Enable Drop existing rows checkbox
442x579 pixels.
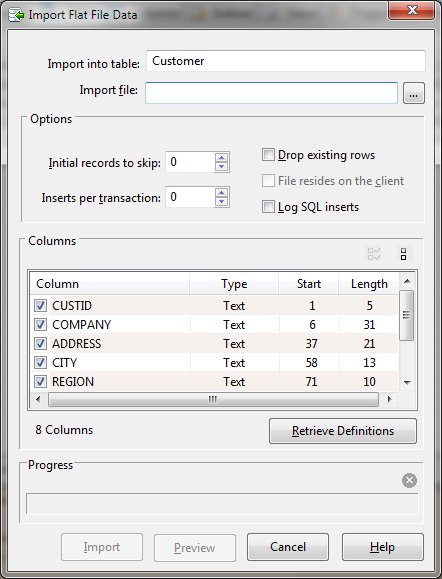pyautogui.click(x=268, y=155)
